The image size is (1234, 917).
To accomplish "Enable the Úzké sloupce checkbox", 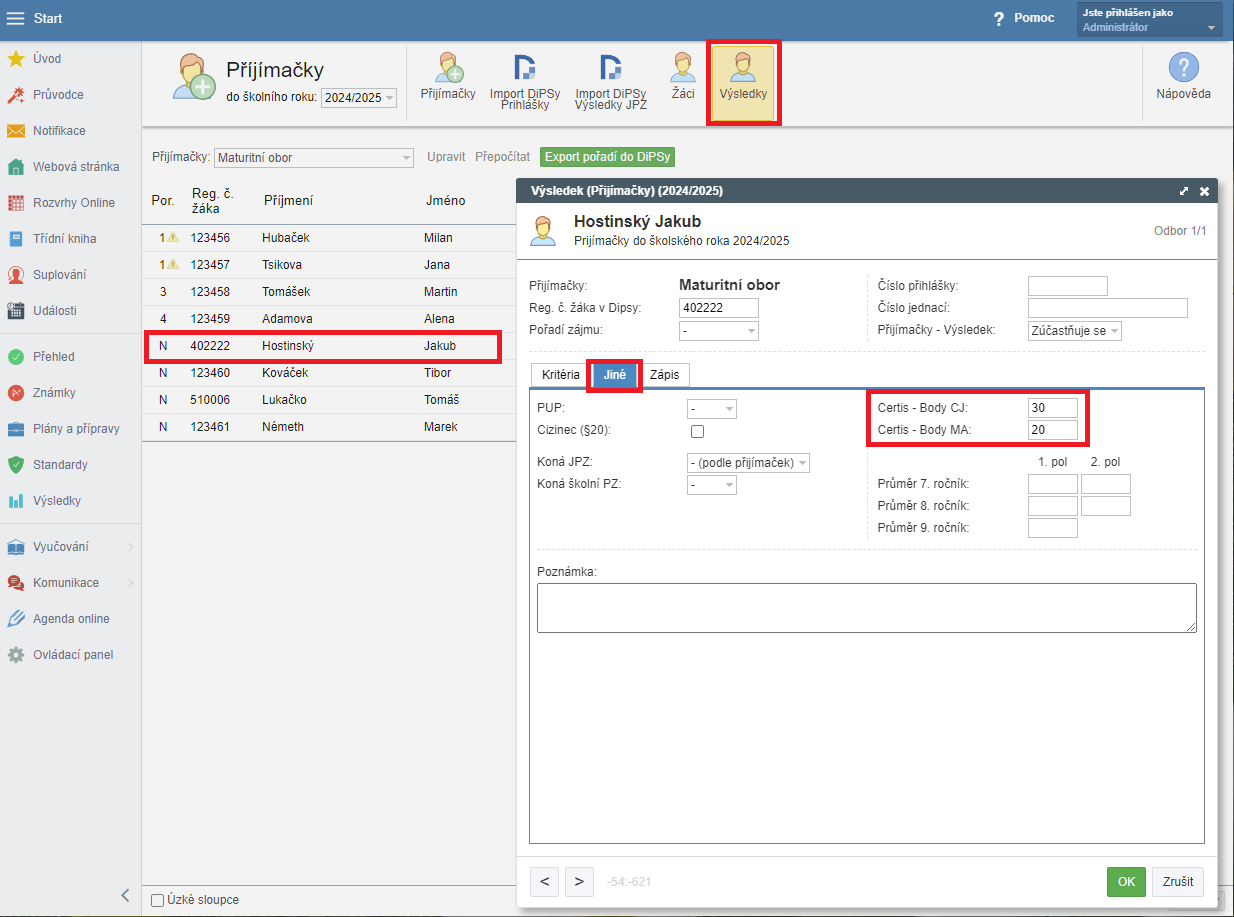I will pos(157,900).
